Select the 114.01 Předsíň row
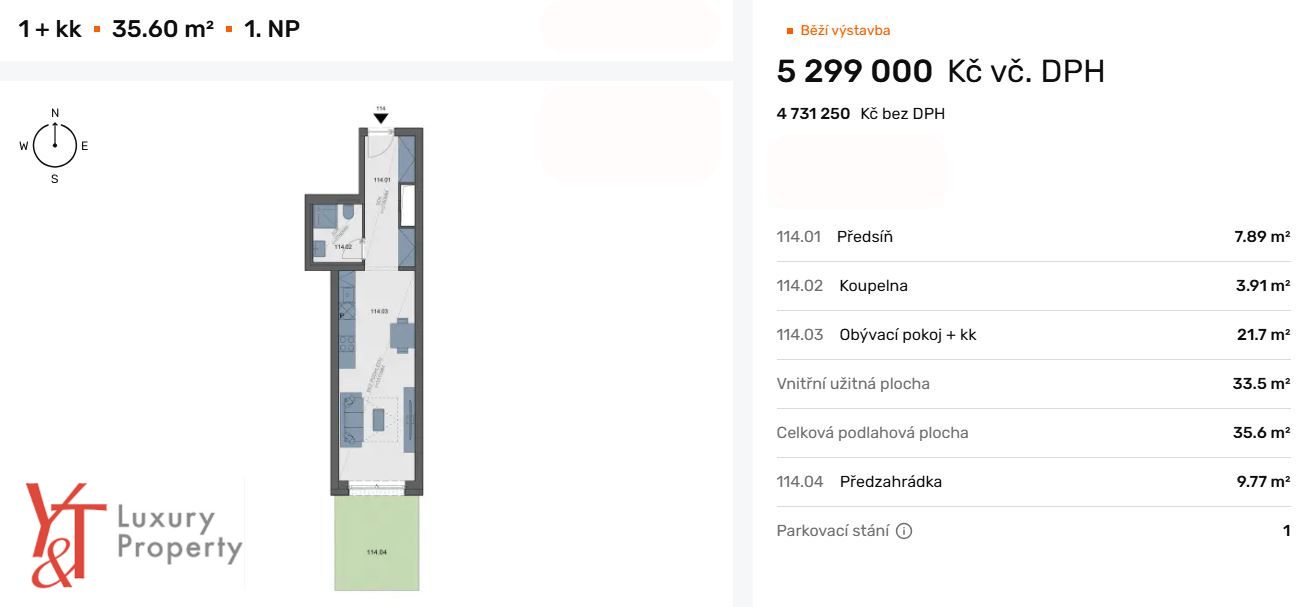Image resolution: width=1310 pixels, height=607 pixels. pos(1033,237)
